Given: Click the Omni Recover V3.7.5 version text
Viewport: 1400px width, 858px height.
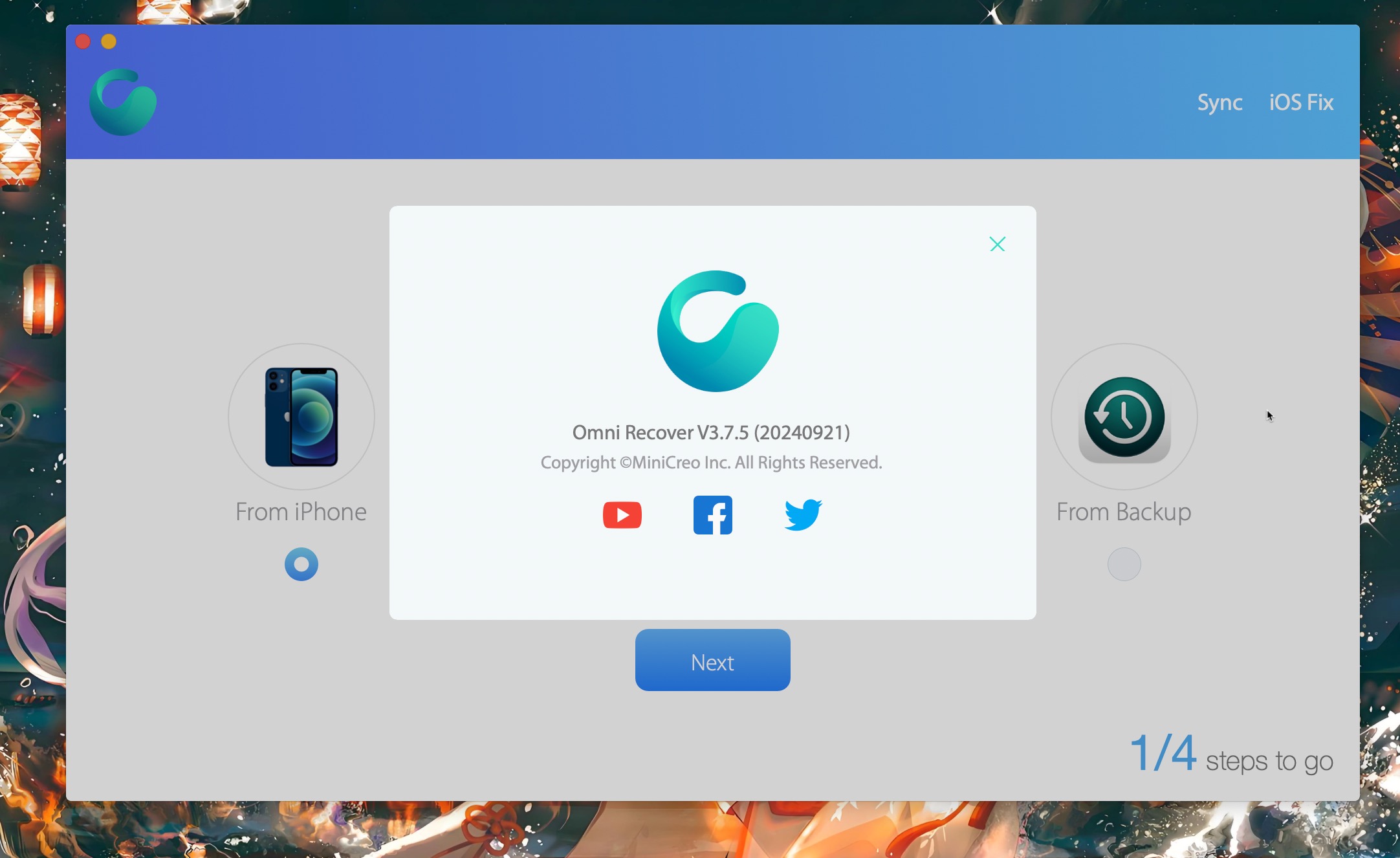Looking at the screenshot, I should (711, 432).
